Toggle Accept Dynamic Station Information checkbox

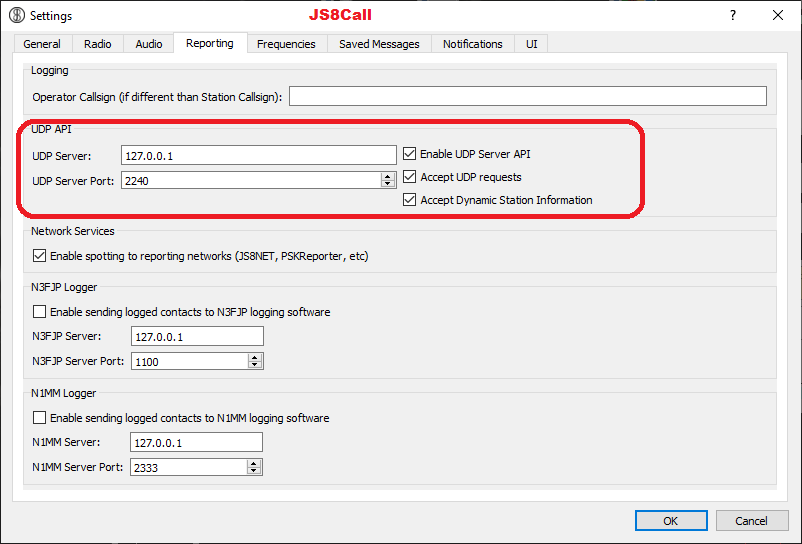(x=410, y=200)
